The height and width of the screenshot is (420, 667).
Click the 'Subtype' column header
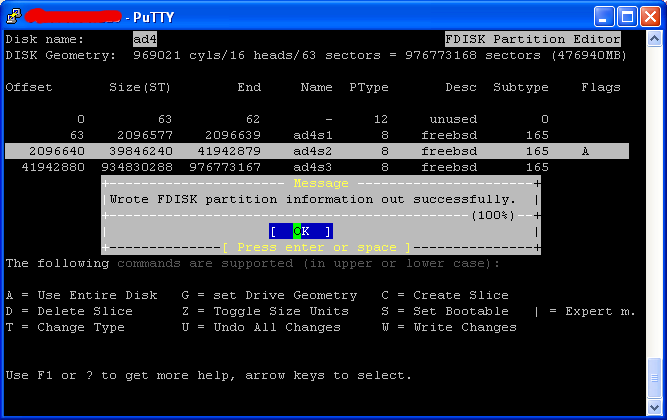tap(521, 88)
